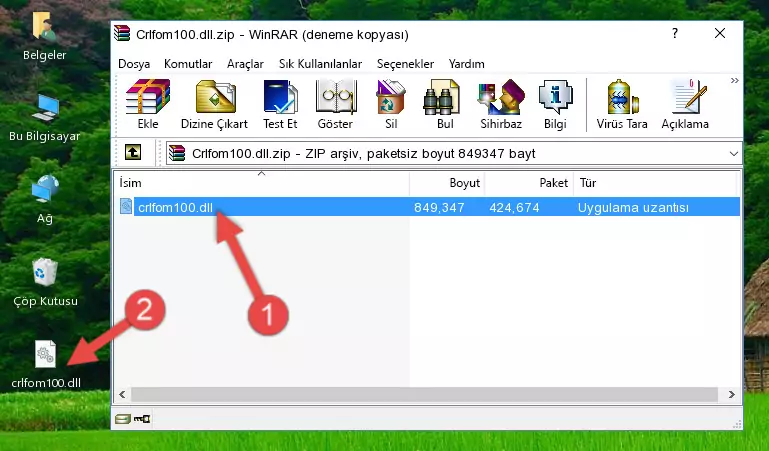The height and width of the screenshot is (451, 769).
Task: Show archive Bilgi information
Action: (555, 104)
